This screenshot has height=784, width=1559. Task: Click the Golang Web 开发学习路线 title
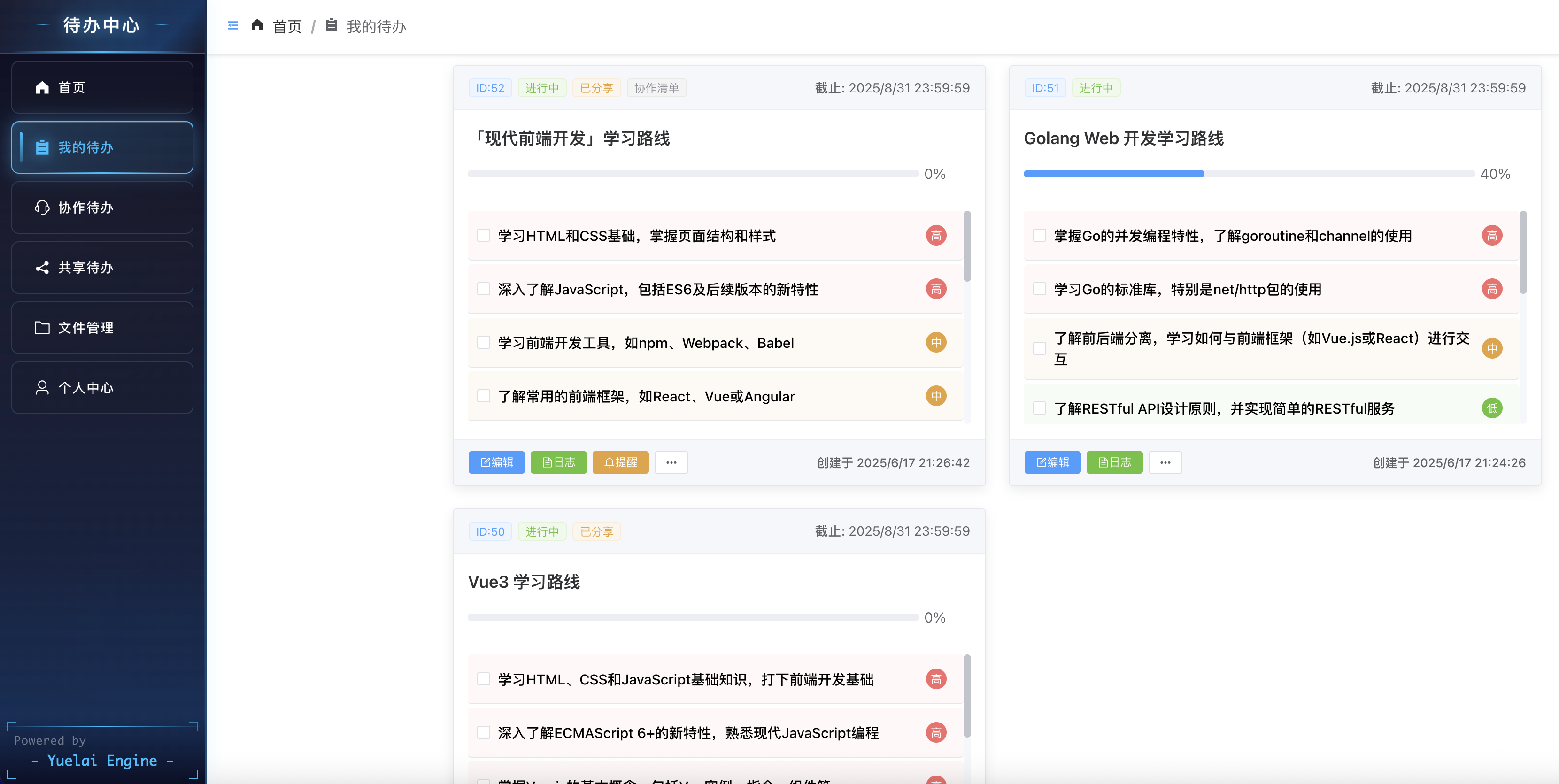[1123, 138]
